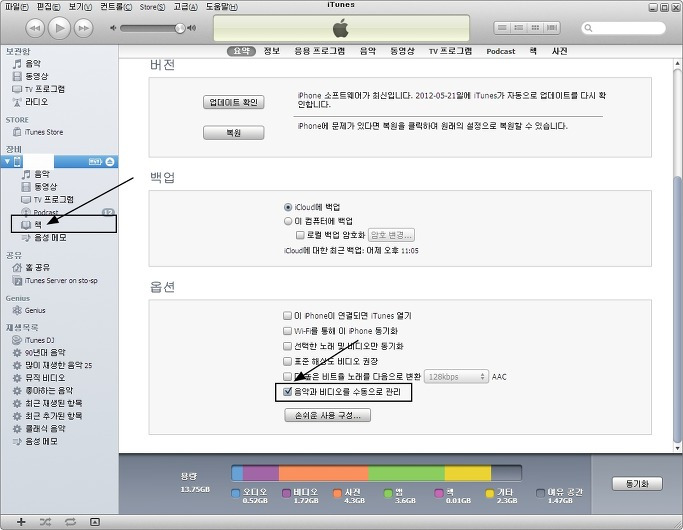
Task: Open the 고급 menu
Action: tap(185, 7)
